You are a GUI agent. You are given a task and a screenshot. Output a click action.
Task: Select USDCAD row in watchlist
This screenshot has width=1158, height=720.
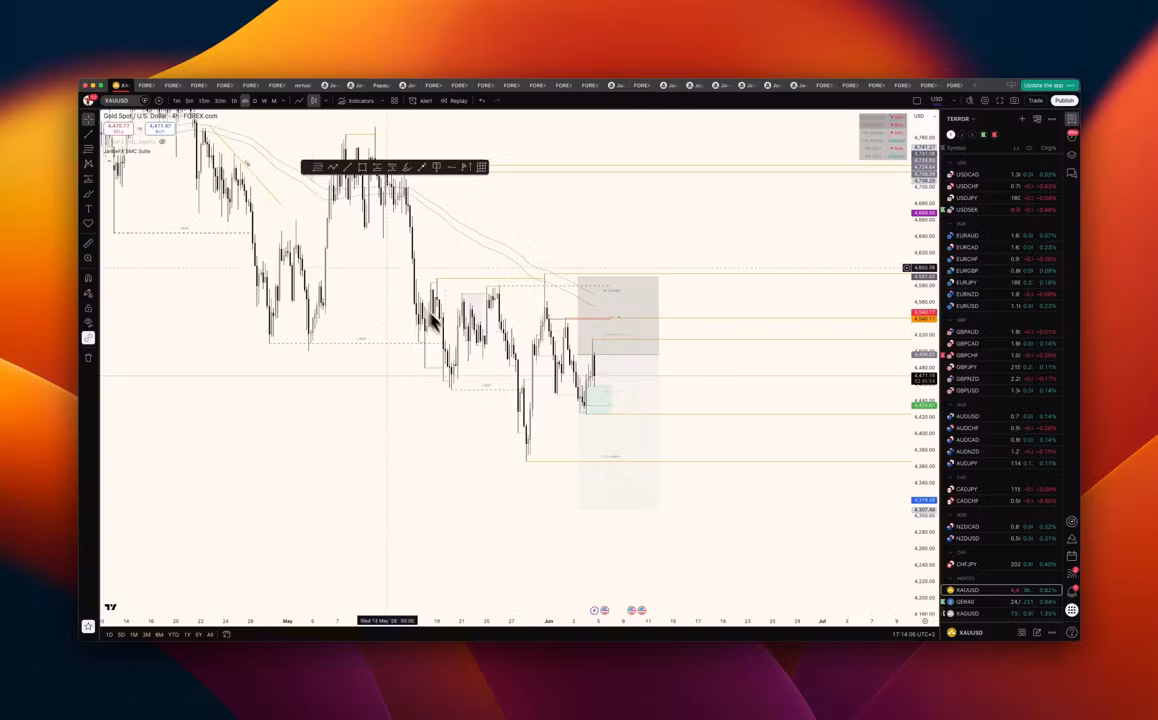tap(1001, 174)
